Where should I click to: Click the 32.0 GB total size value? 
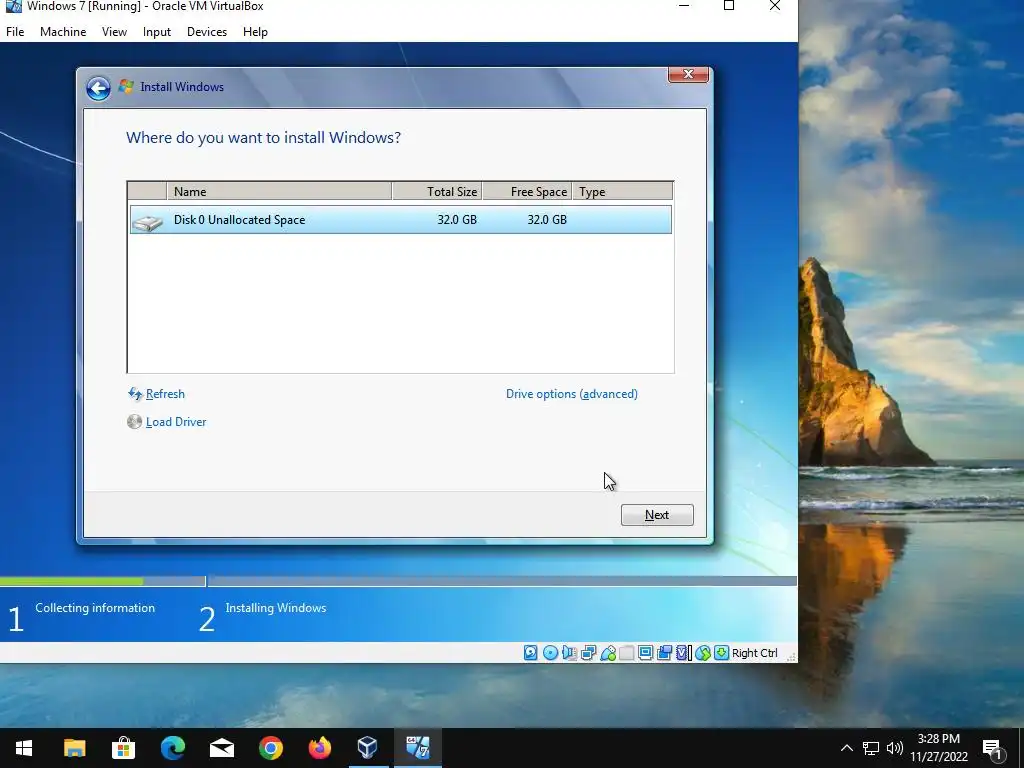pyautogui.click(x=456, y=220)
